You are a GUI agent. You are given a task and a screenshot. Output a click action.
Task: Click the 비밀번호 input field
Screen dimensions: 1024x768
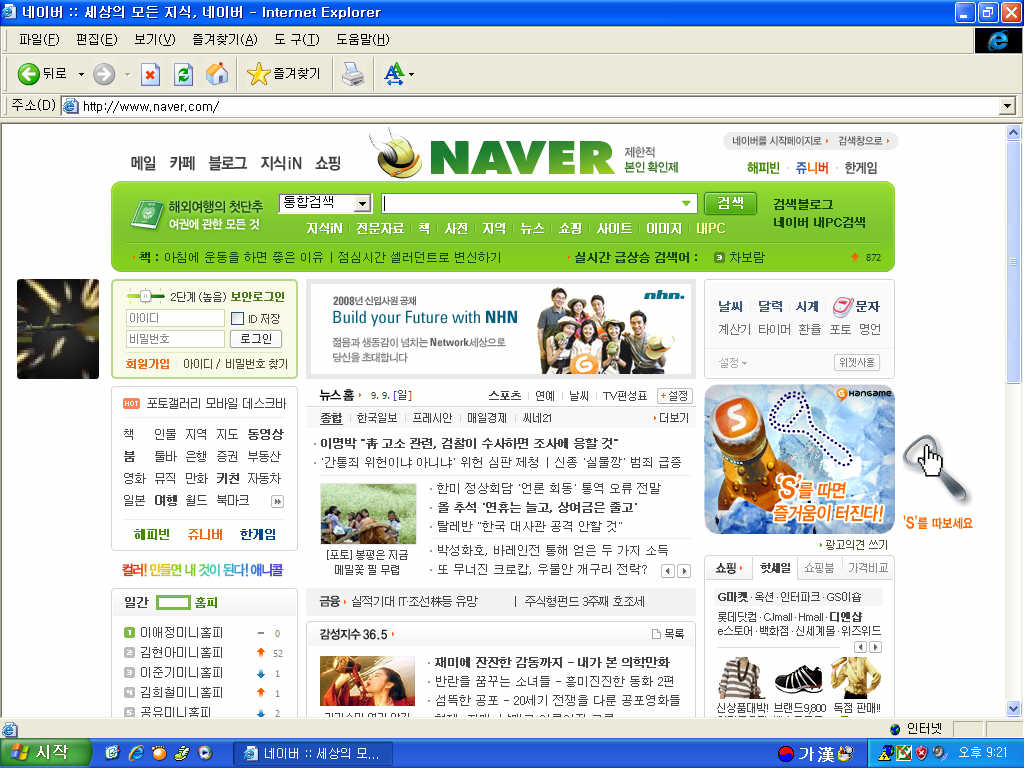point(175,339)
